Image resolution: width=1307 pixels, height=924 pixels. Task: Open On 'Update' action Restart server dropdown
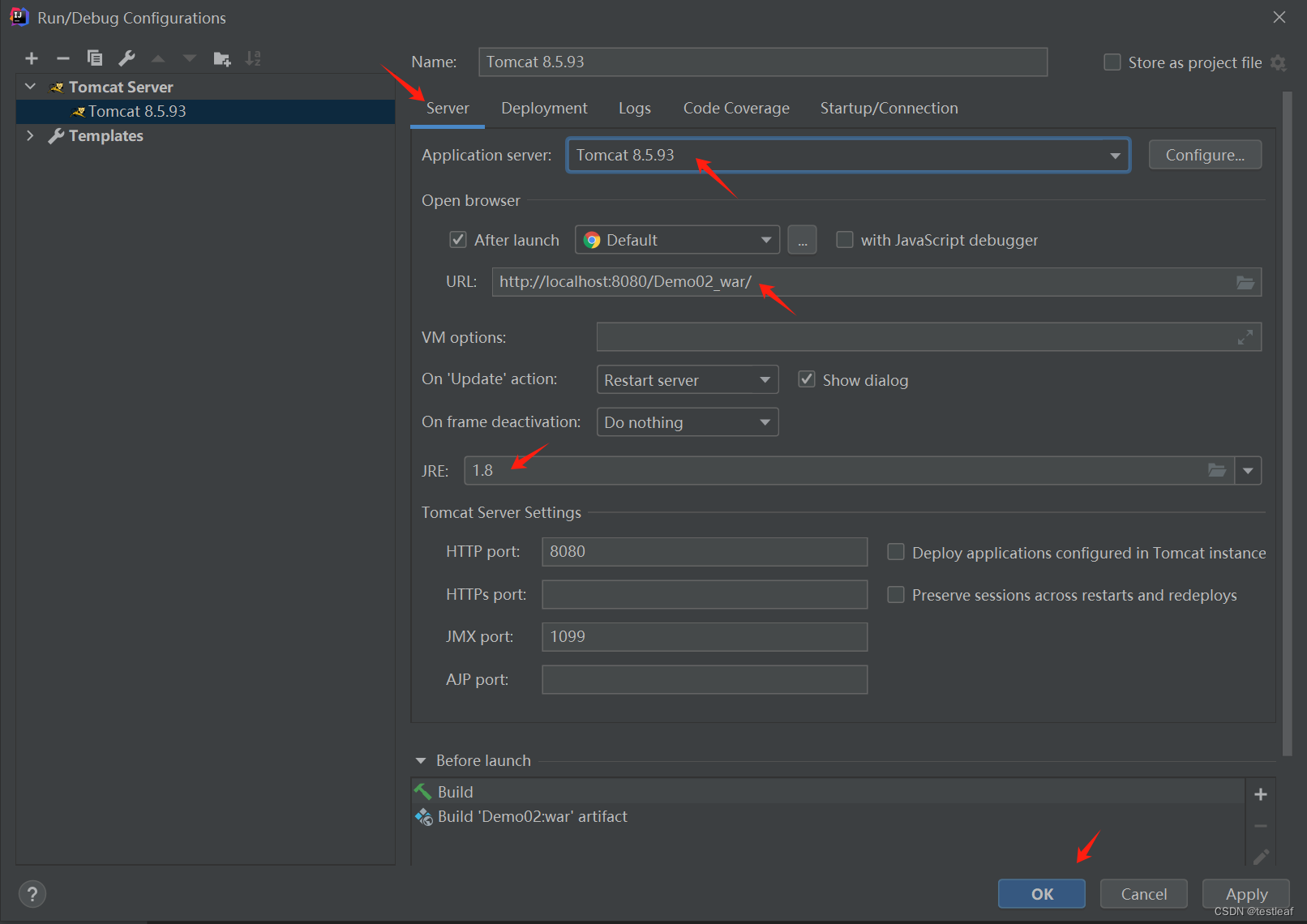coord(688,379)
